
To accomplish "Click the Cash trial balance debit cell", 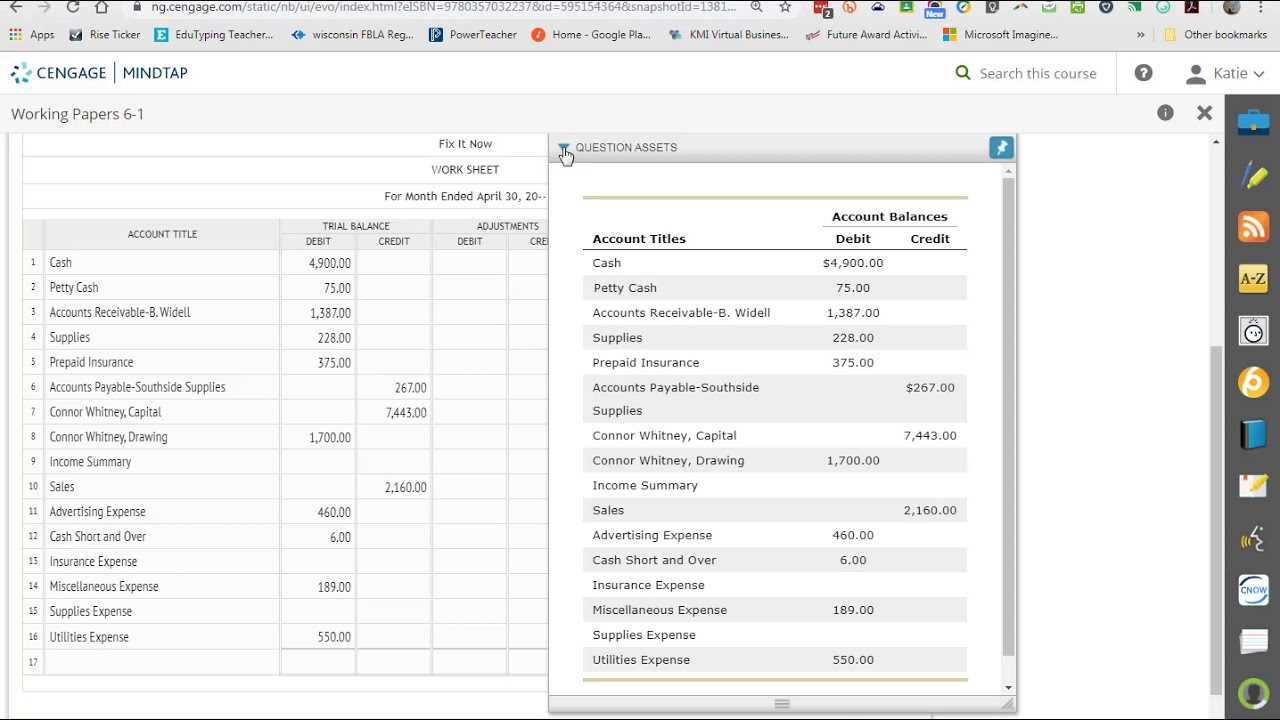I will click(318, 262).
